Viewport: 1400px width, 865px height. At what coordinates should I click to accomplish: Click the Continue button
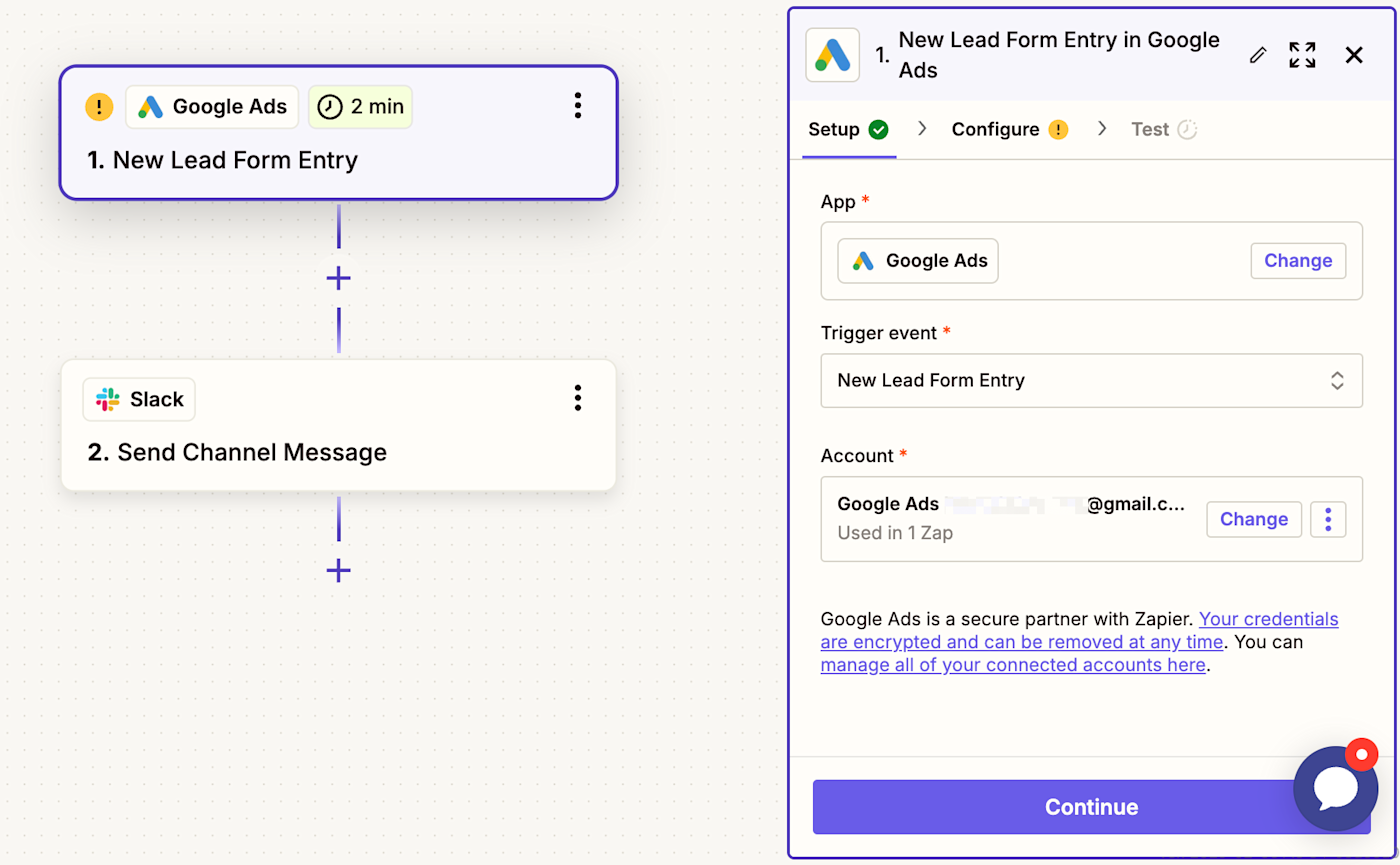coord(1091,807)
